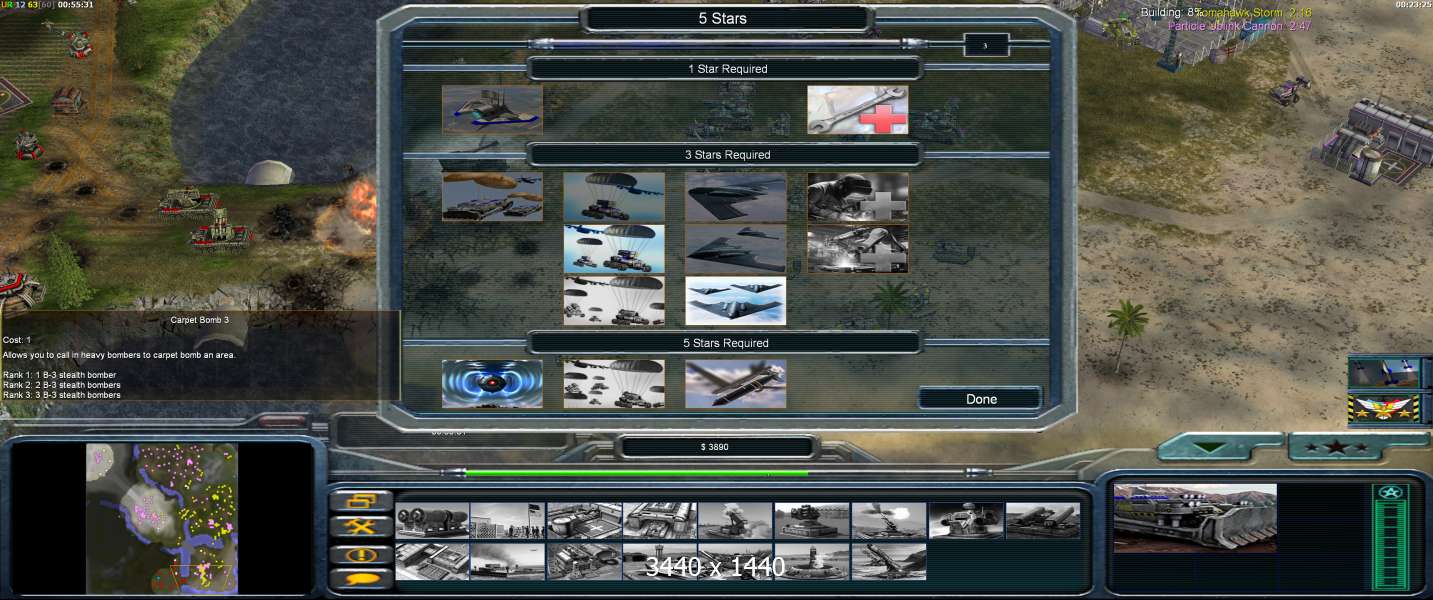Select the two stealth bombers Carpet Bomb icon

point(736,249)
